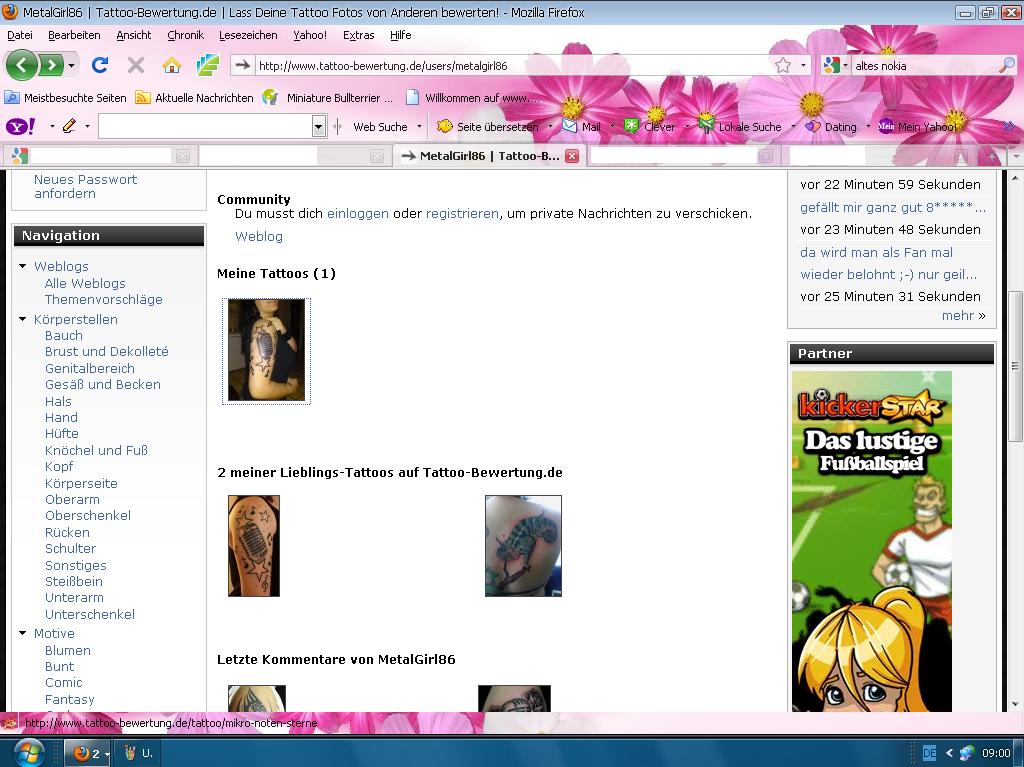Image resolution: width=1024 pixels, height=767 pixels.
Task: Click the search magnifier in search box
Action: tap(1007, 65)
